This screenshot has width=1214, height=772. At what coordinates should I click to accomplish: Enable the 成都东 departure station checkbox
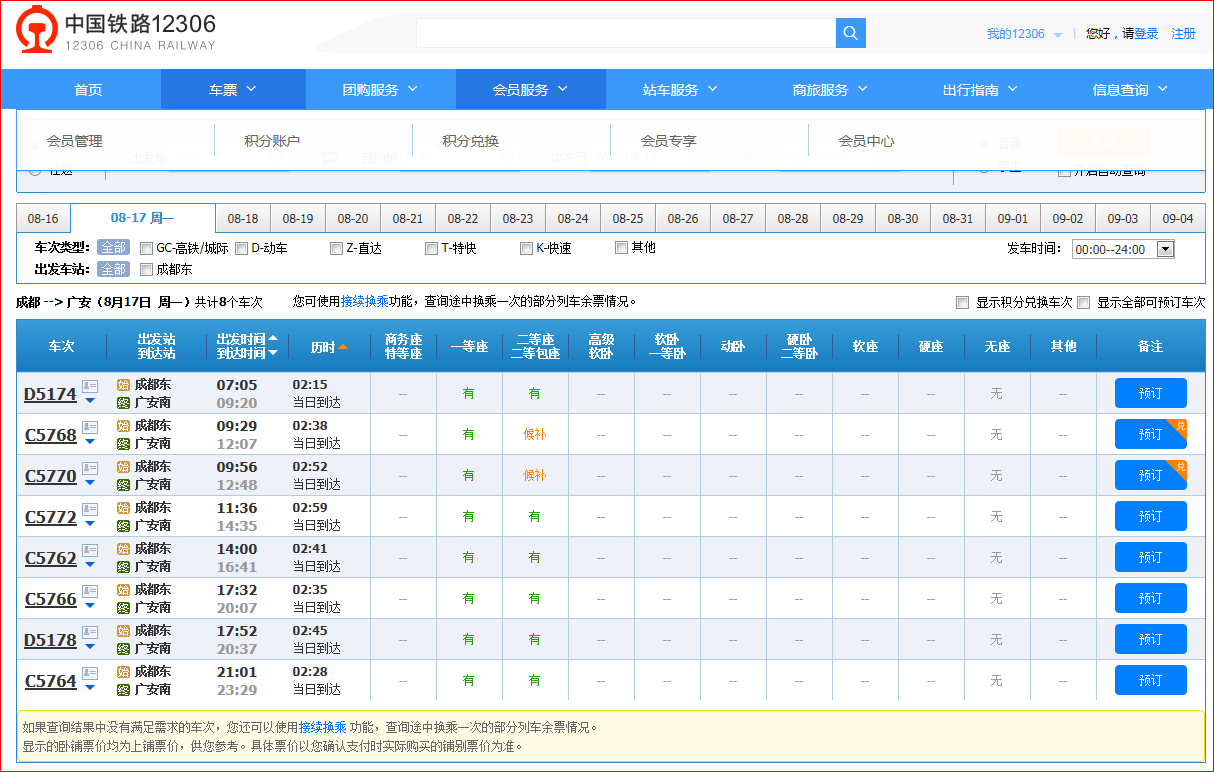[147, 269]
